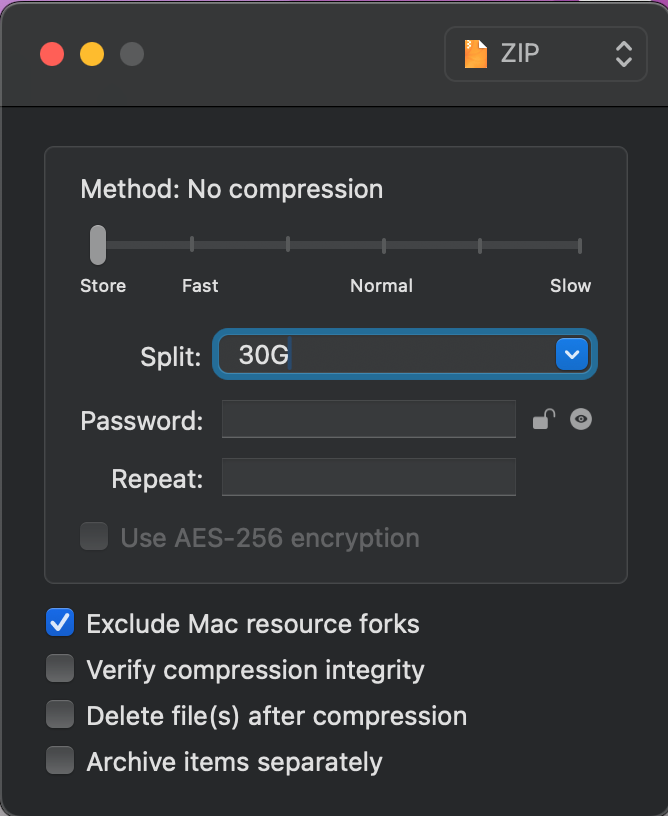Enable Verify compression integrity
The width and height of the screenshot is (668, 816).
point(60,669)
